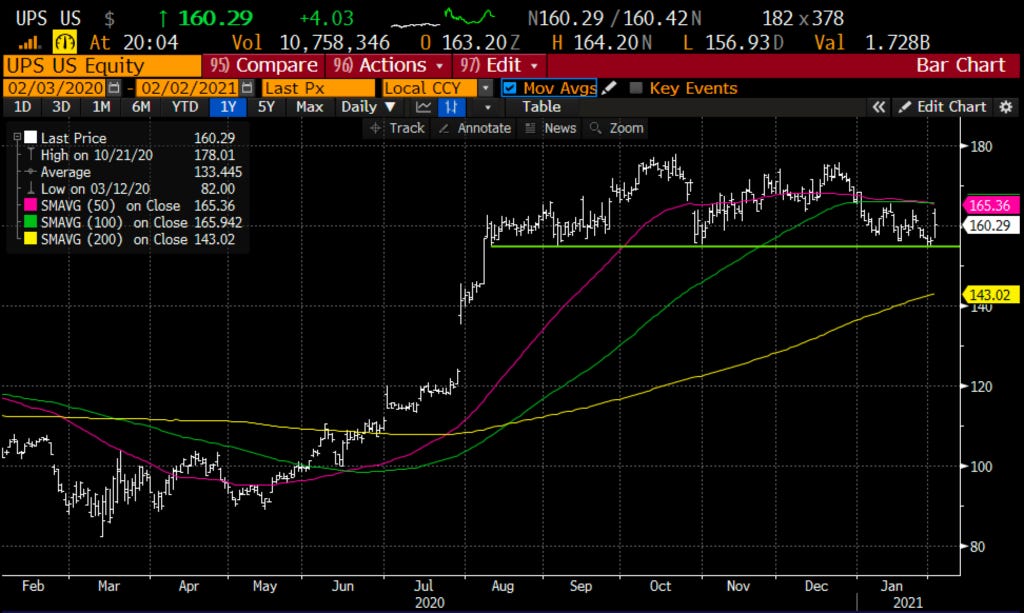Viewport: 1024px width, 613px height.
Task: Activate the Zoom magnifier tool
Action: pos(616,128)
